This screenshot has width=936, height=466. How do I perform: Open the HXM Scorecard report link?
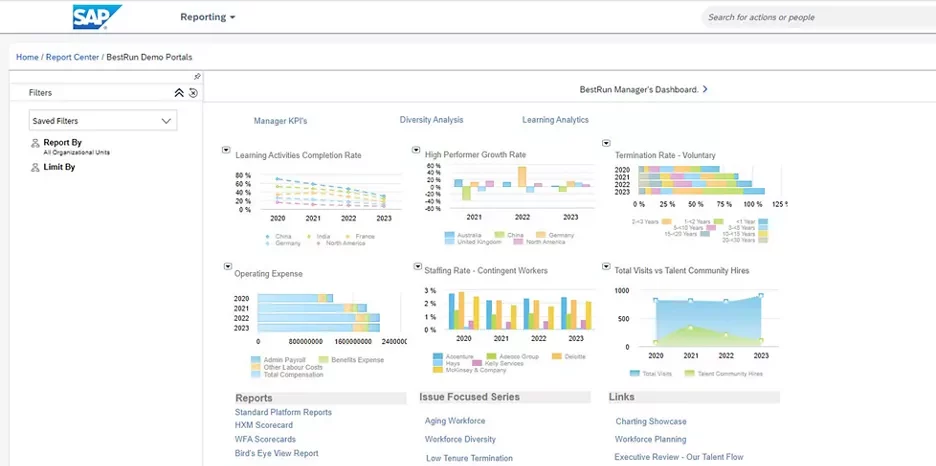tap(264, 426)
